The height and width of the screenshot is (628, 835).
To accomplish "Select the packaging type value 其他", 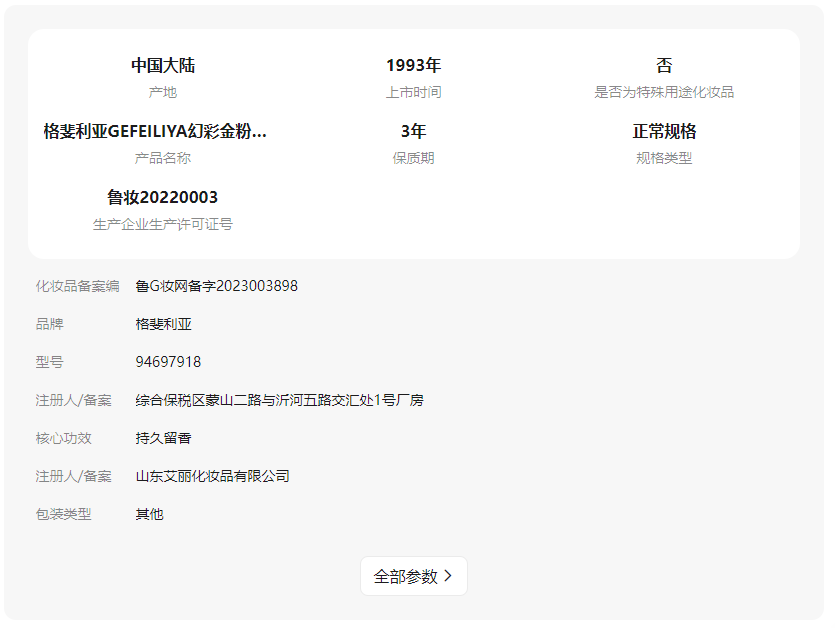I will 150,514.
